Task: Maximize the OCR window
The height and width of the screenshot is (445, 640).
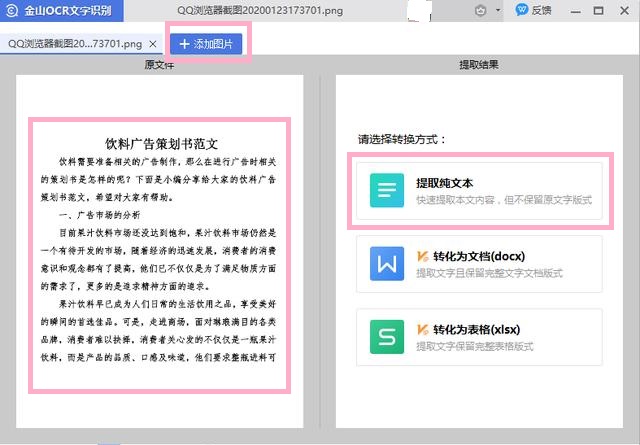Action: click(598, 11)
